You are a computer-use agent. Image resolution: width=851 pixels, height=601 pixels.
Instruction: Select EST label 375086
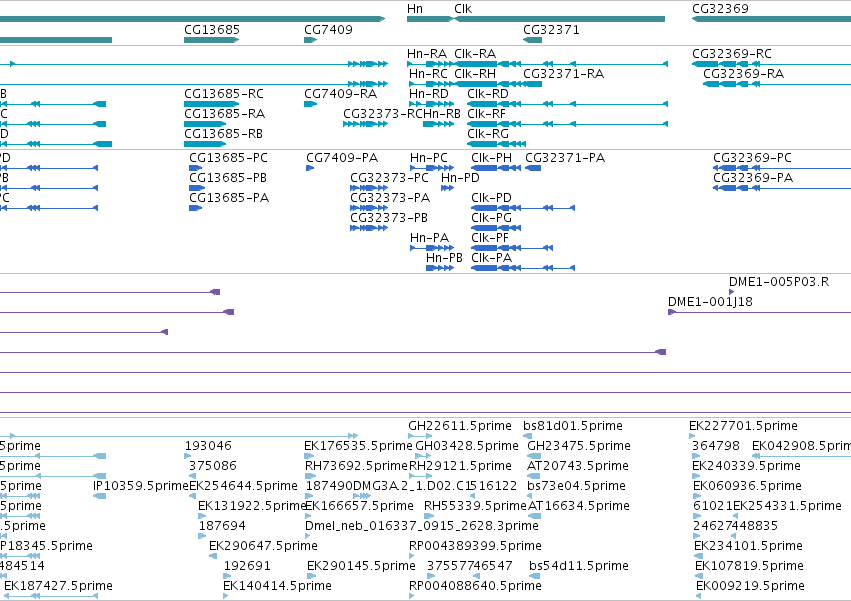[x=212, y=466]
